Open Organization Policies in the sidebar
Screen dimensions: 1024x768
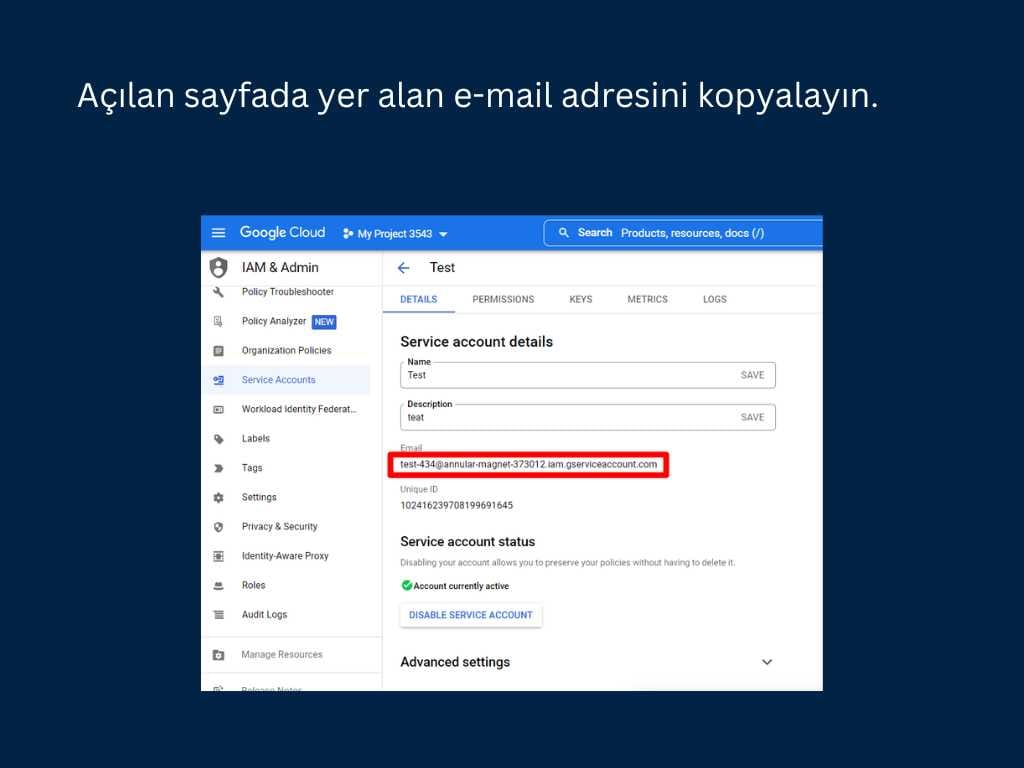(286, 351)
